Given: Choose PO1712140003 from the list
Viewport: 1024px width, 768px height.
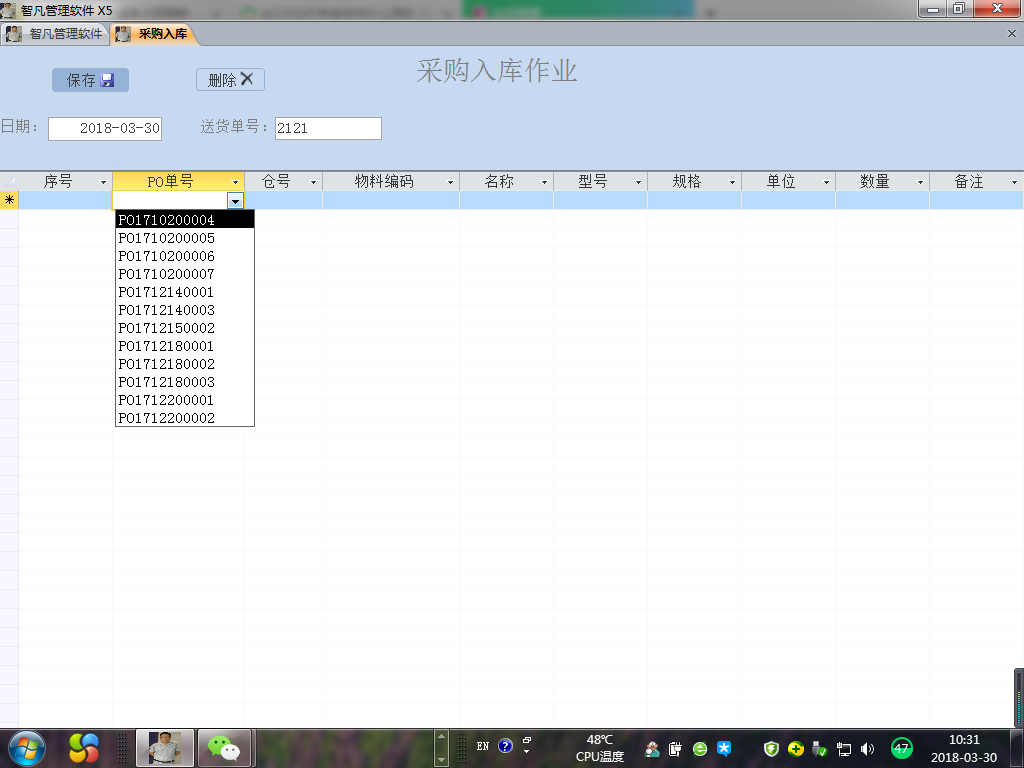Looking at the screenshot, I should (x=185, y=310).
